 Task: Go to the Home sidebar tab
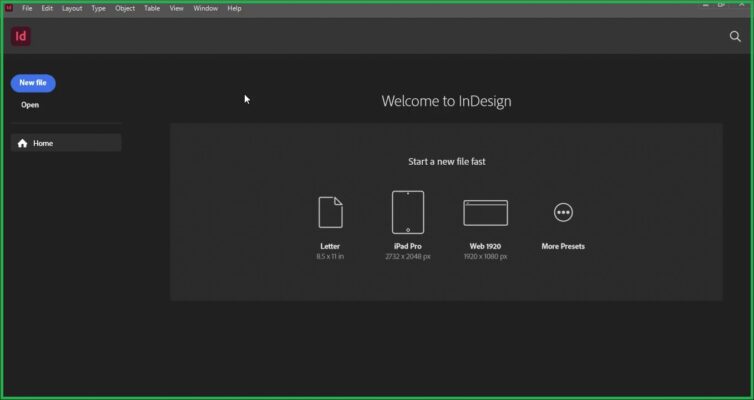tap(66, 143)
